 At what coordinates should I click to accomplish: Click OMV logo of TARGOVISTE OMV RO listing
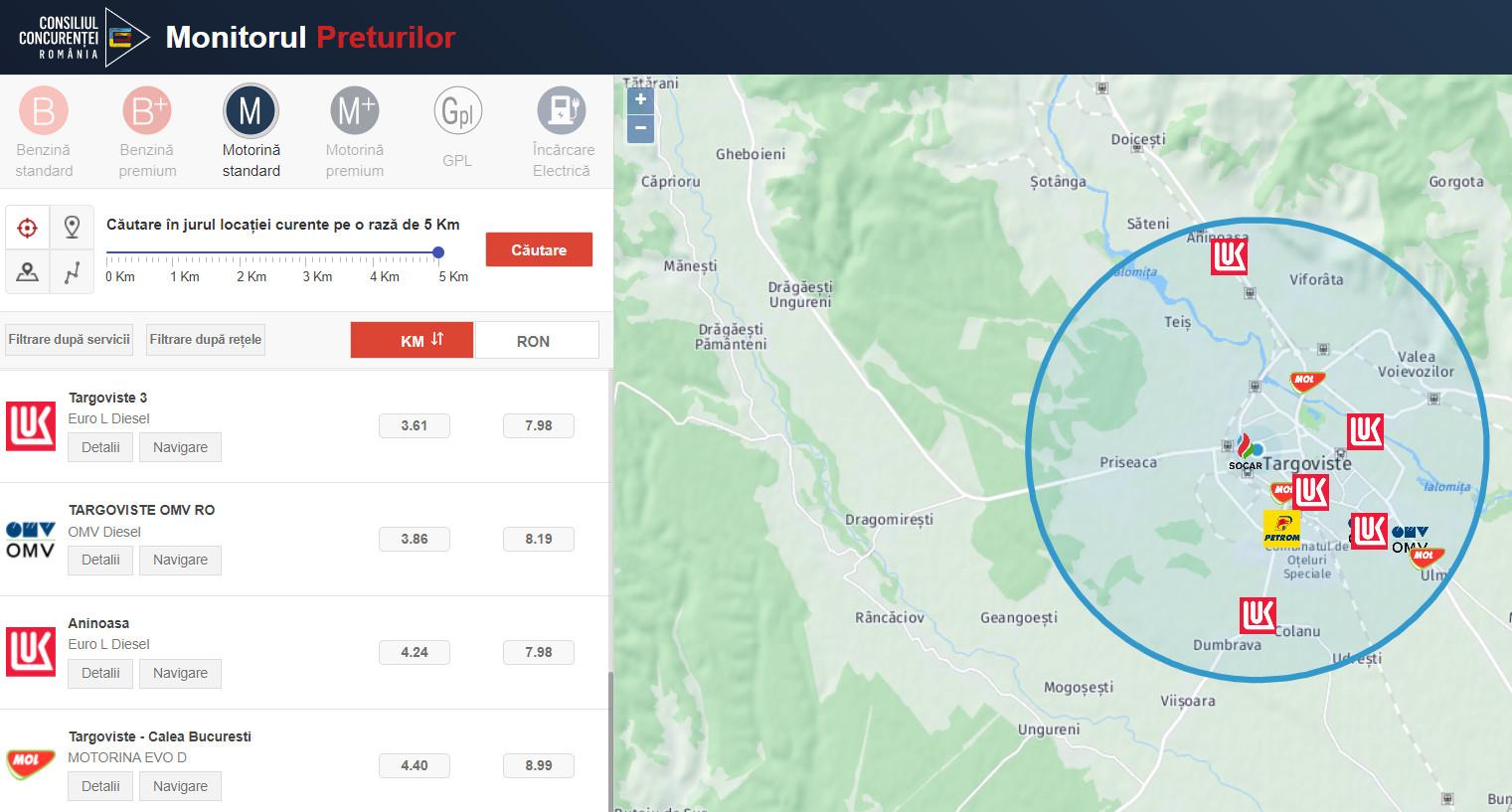point(31,540)
